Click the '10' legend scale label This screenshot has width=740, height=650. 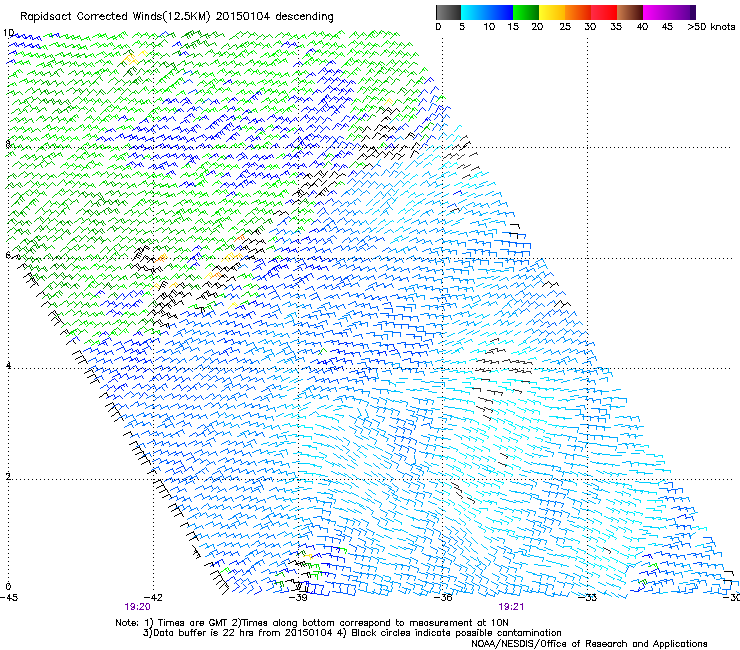pyautogui.click(x=489, y=27)
